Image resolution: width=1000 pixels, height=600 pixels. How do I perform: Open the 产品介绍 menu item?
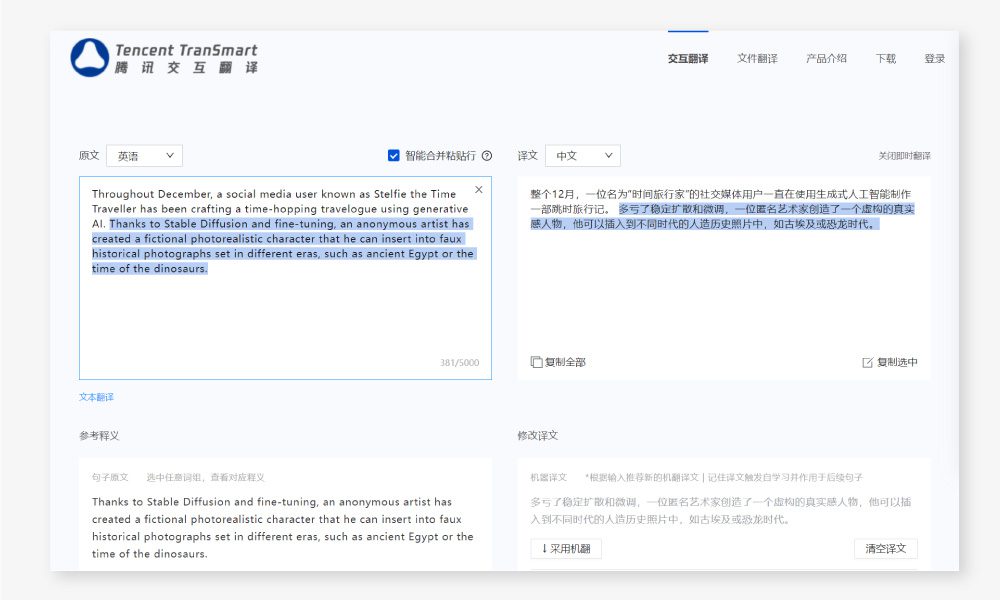827,58
